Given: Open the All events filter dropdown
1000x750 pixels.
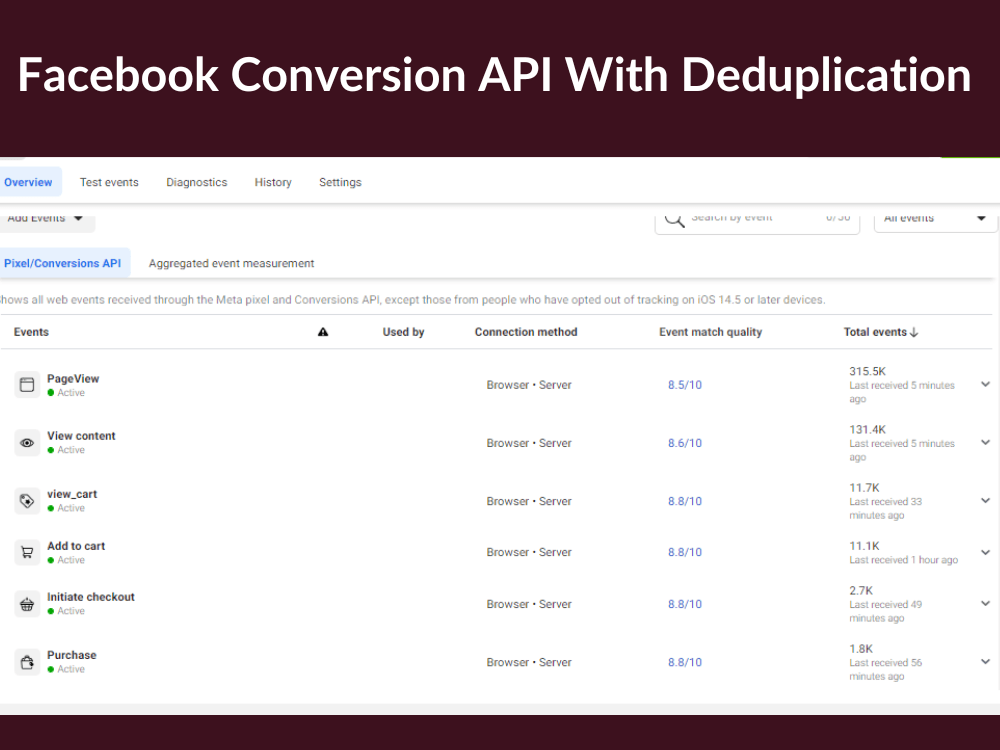Looking at the screenshot, I should (x=934, y=217).
